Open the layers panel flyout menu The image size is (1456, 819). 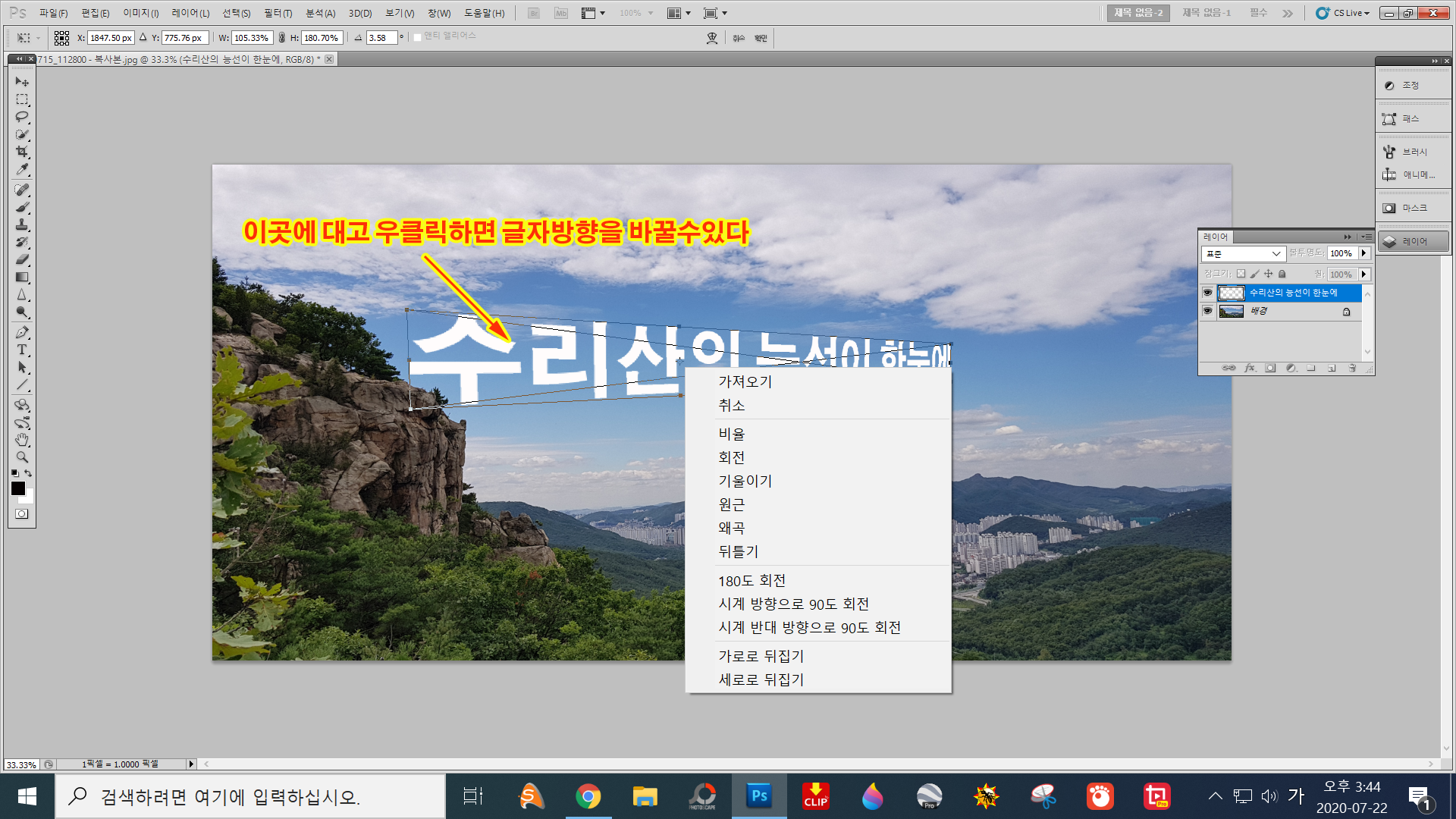pyautogui.click(x=1367, y=237)
